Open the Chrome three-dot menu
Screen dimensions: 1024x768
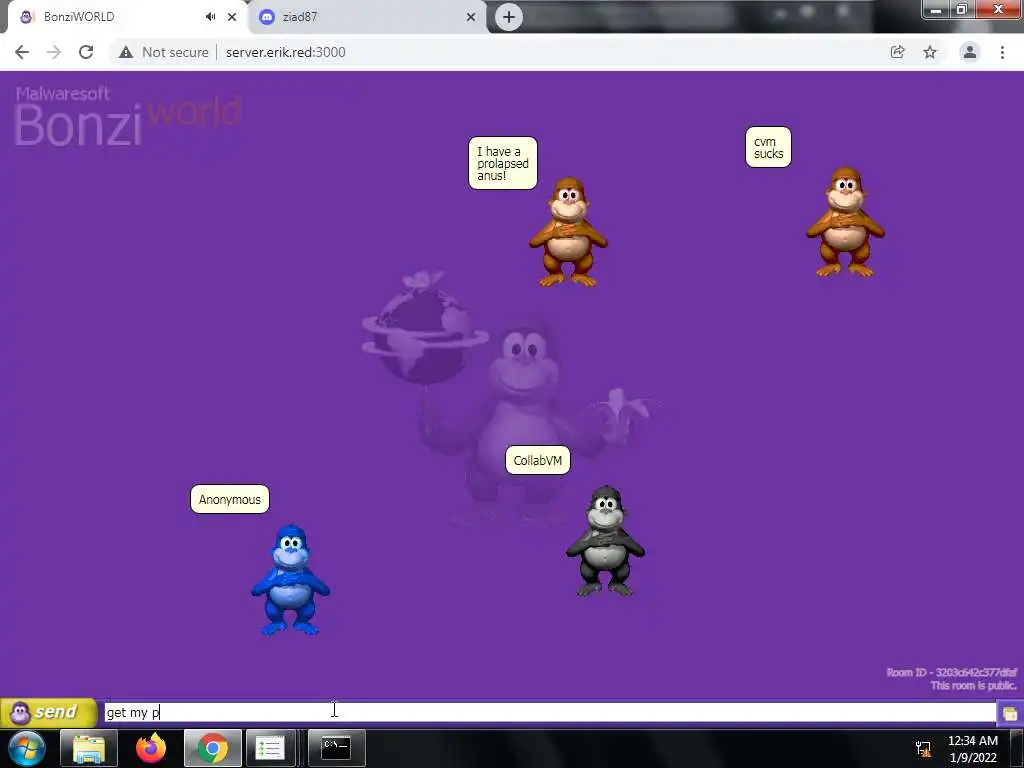tap(1002, 52)
